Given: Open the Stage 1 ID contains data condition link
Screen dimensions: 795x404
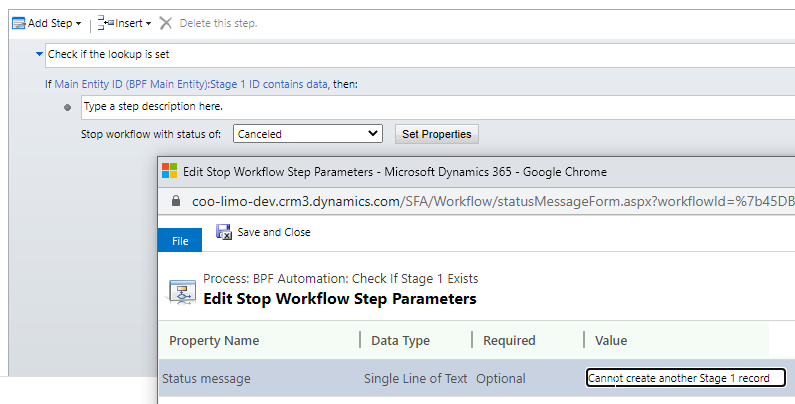Looking at the screenshot, I should tap(191, 84).
